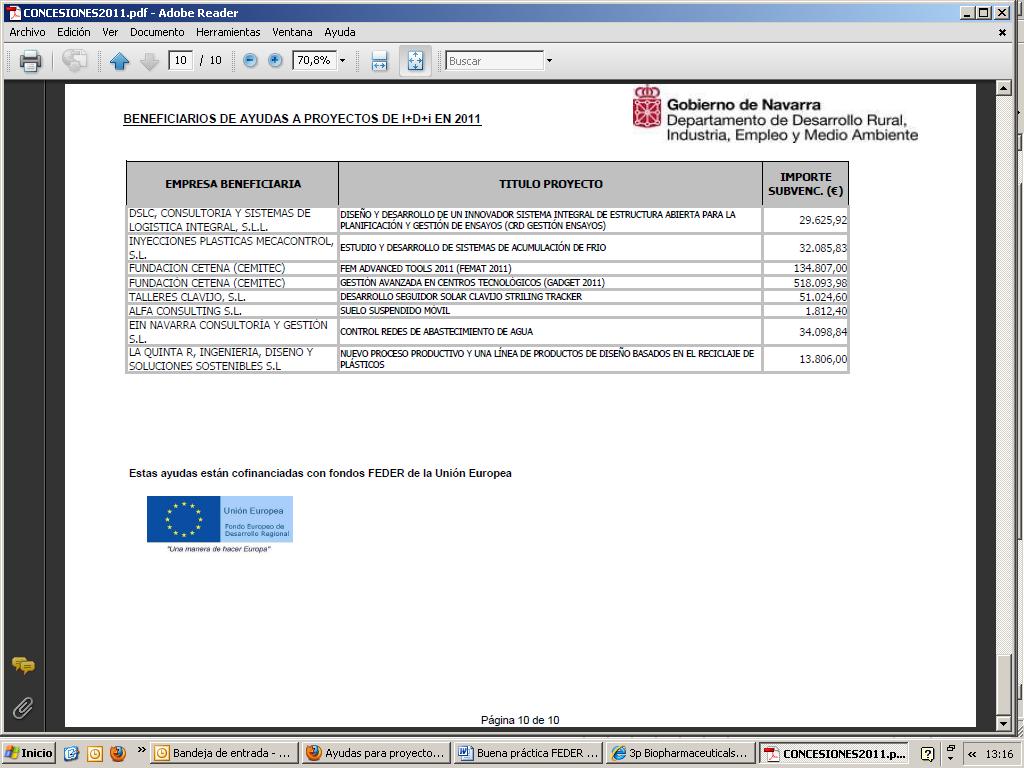Expand hidden tray icons chevron
Viewport: 1024px width, 768px height.
coord(972,754)
